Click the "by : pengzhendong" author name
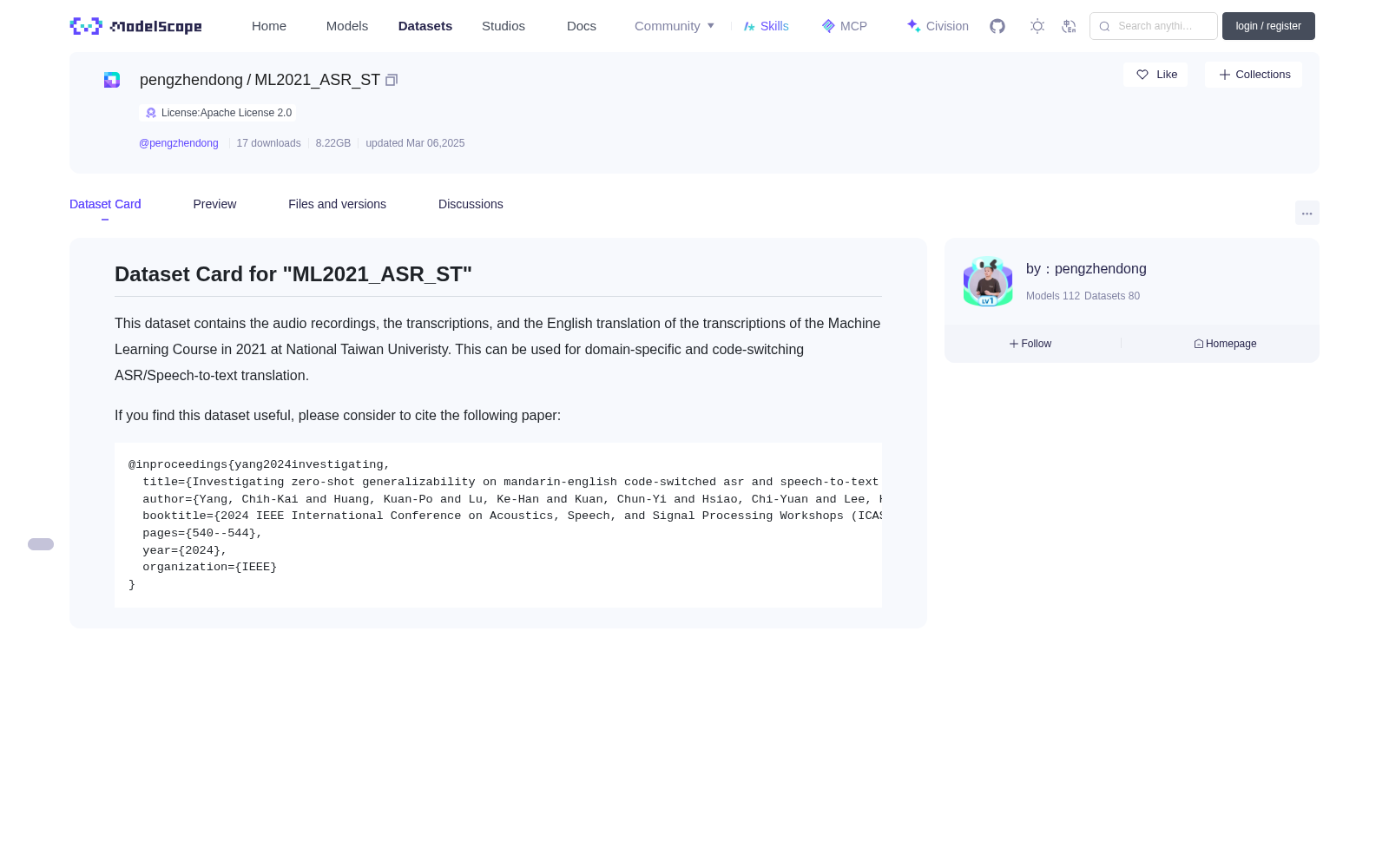The width and height of the screenshot is (1389, 868). [1086, 269]
